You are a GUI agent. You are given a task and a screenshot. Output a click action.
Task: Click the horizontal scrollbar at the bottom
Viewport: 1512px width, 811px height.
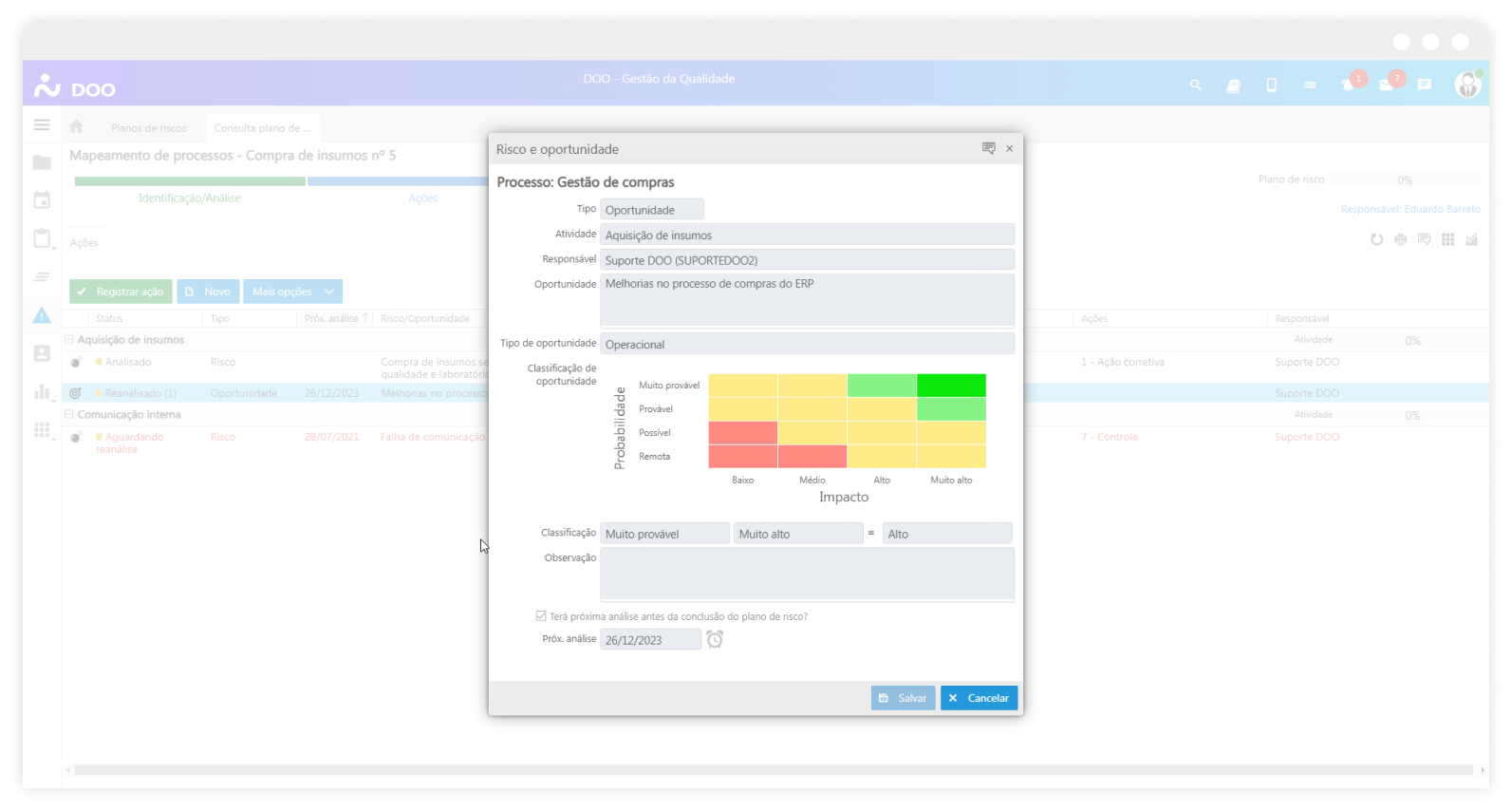(774, 770)
